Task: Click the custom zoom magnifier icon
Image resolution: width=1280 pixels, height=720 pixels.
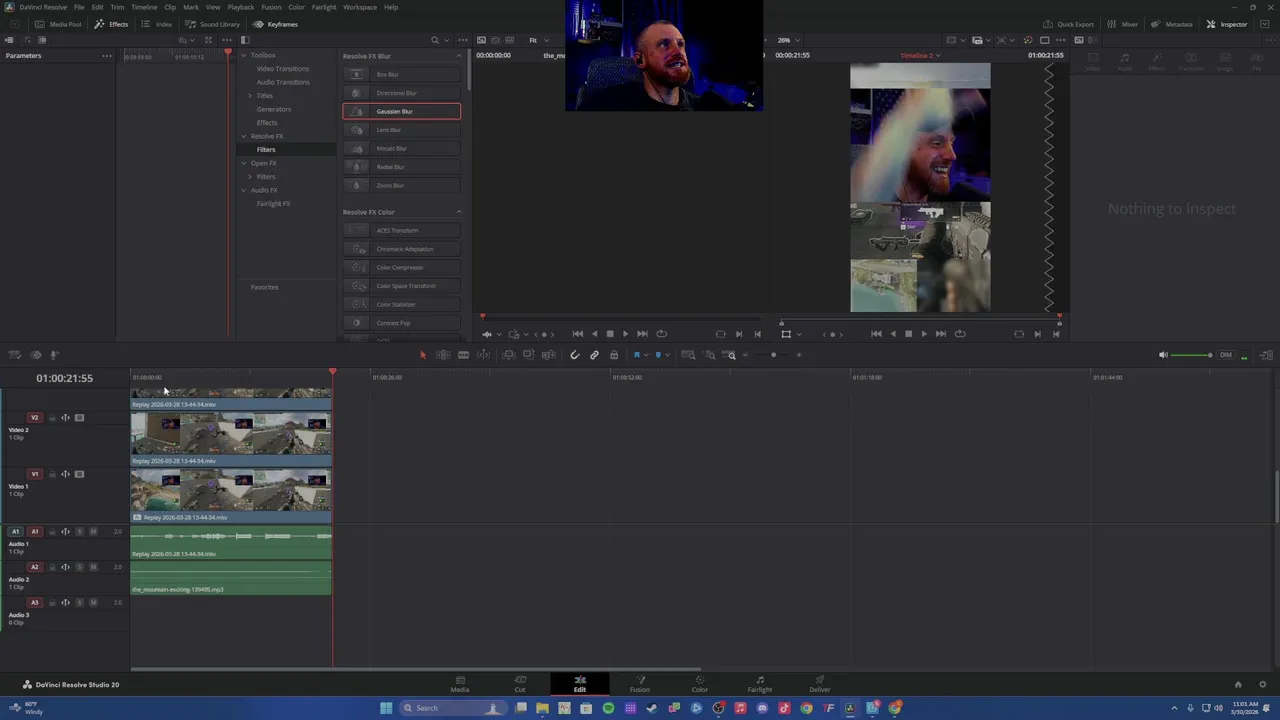Action: [729, 355]
